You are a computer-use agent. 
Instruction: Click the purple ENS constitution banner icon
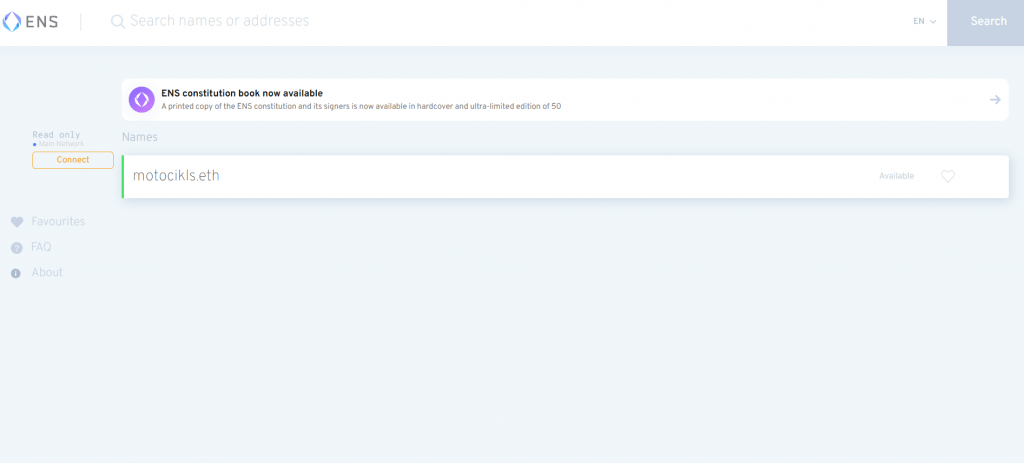[x=142, y=99]
